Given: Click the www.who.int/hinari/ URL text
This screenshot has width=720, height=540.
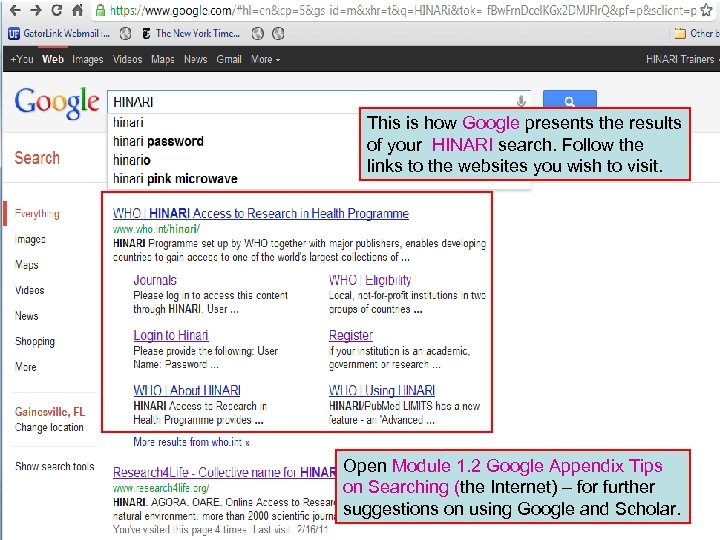Looking at the screenshot, I should click(156, 229).
